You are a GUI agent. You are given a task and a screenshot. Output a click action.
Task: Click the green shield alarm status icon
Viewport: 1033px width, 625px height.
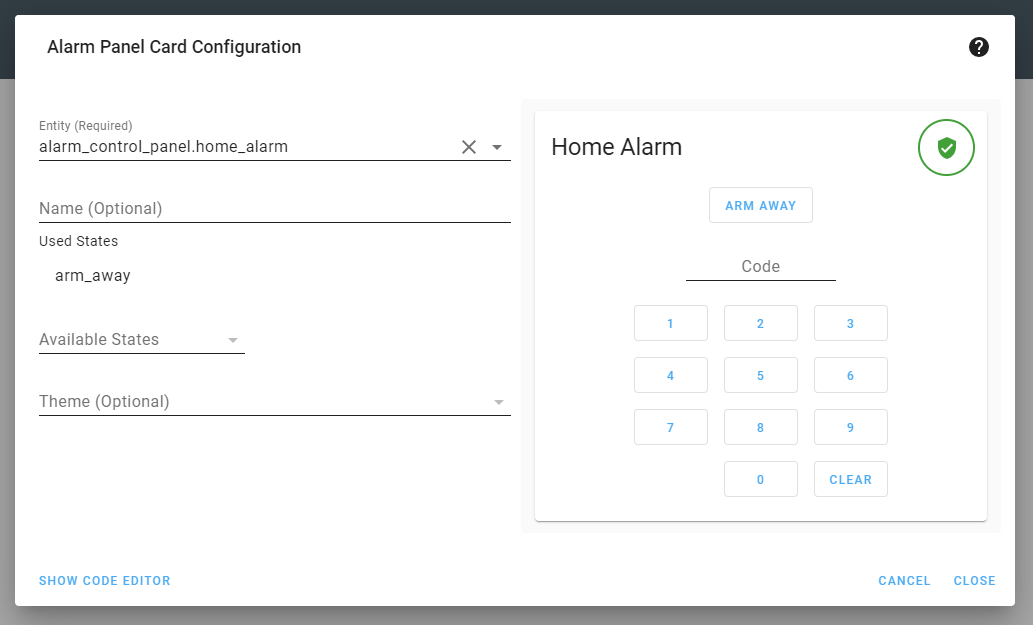point(946,147)
